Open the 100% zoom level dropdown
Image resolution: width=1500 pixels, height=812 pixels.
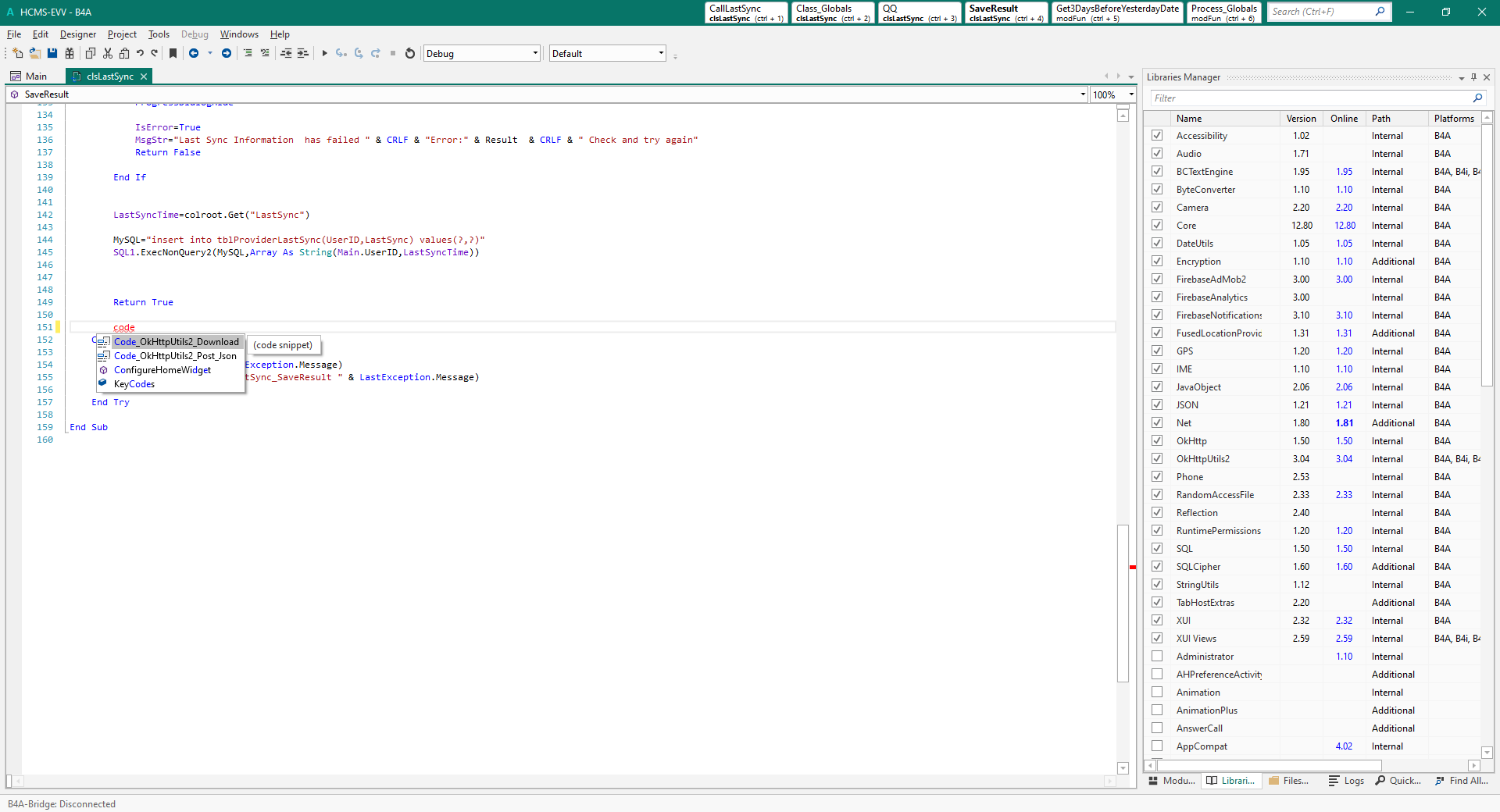(1130, 94)
